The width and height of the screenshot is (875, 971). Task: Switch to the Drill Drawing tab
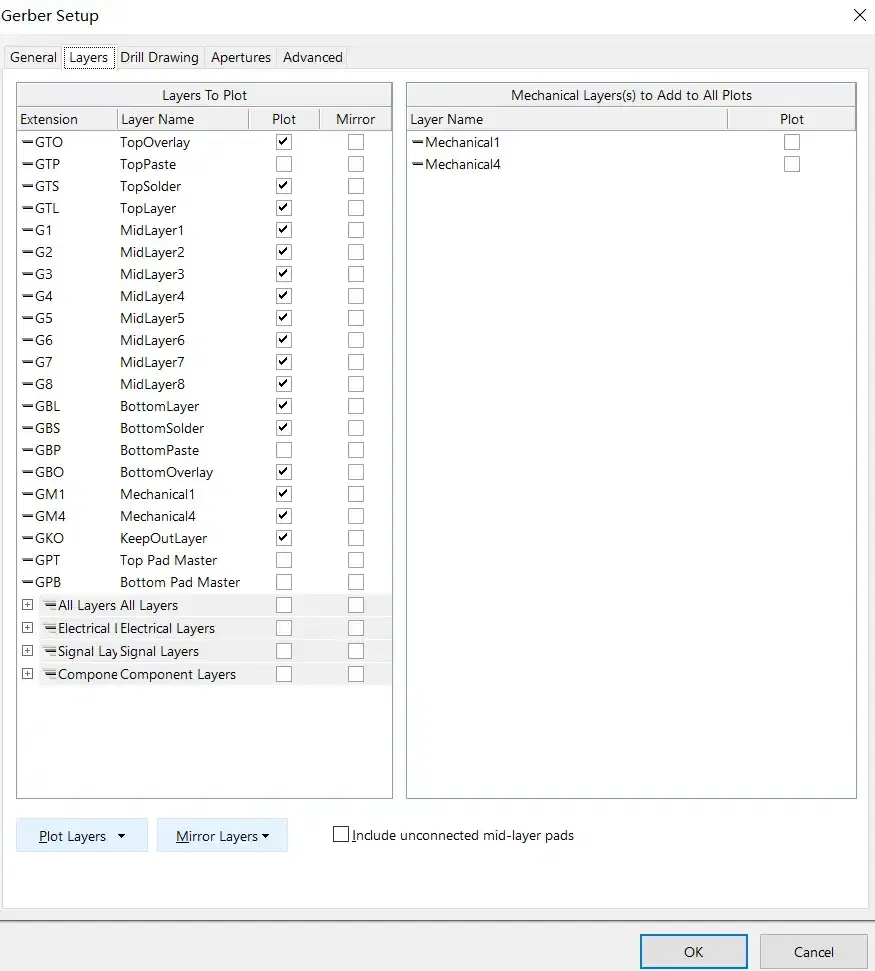tap(160, 57)
